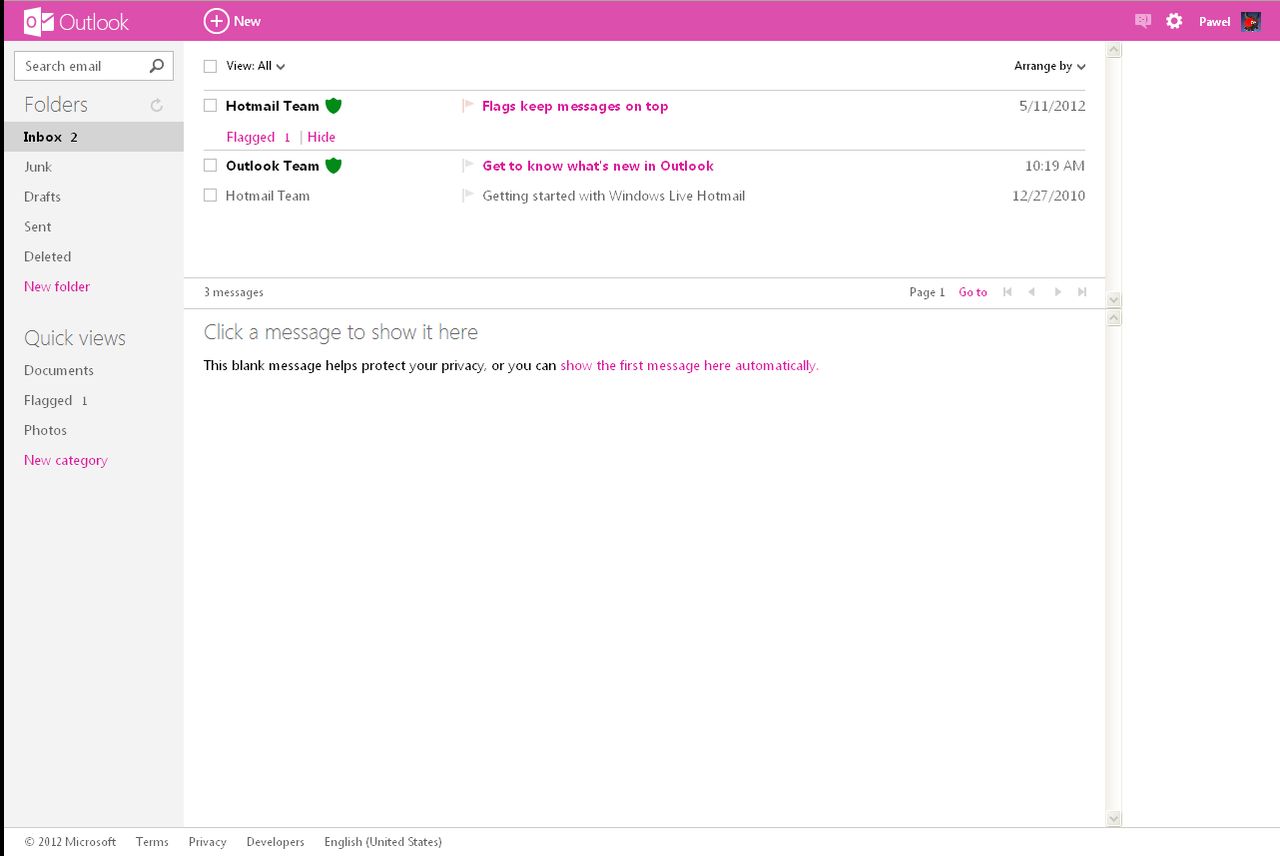The height and width of the screenshot is (856, 1280).
Task: Refresh folders using the circular arrow icon
Action: (x=157, y=105)
